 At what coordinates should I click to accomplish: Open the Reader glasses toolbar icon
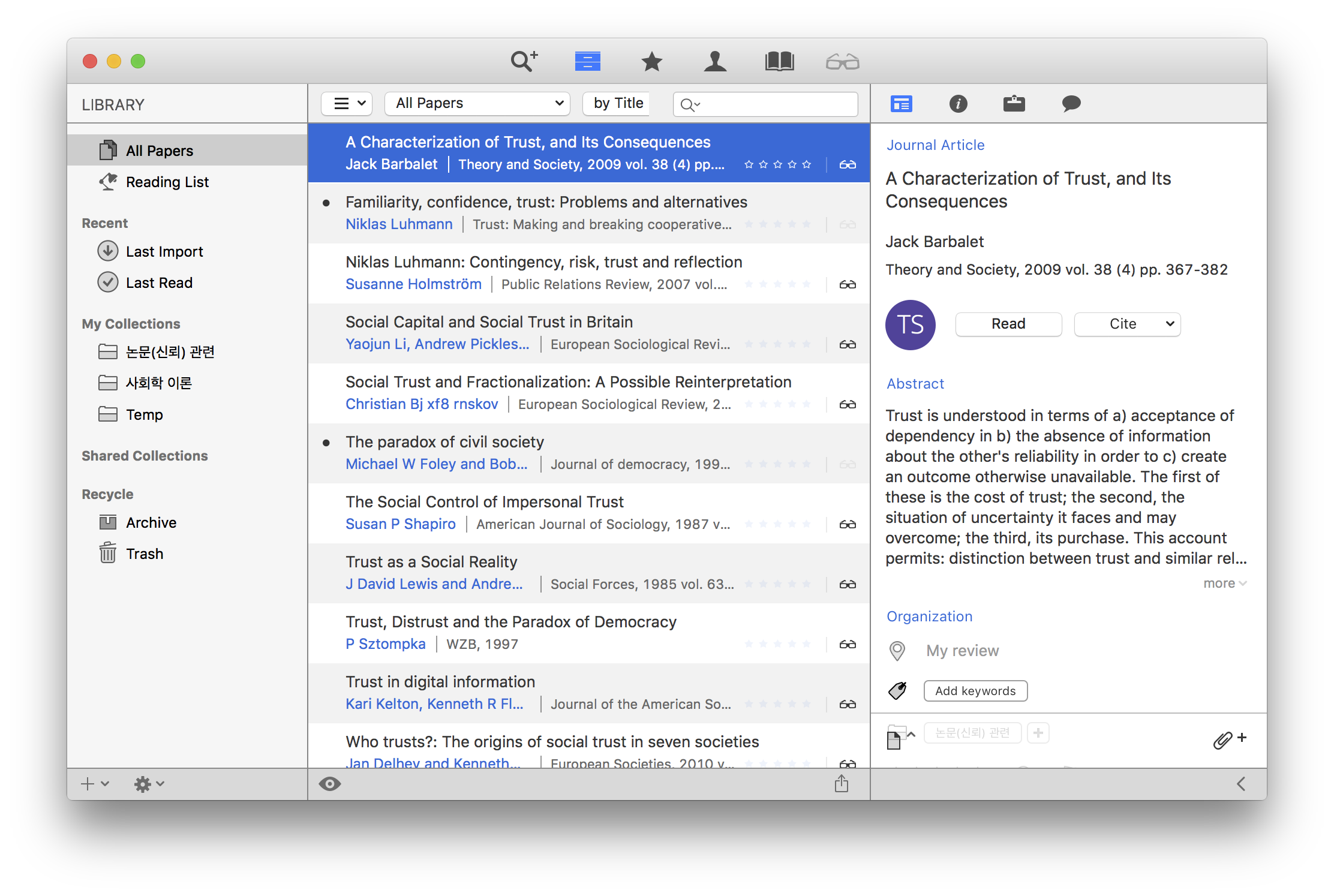pos(843,61)
